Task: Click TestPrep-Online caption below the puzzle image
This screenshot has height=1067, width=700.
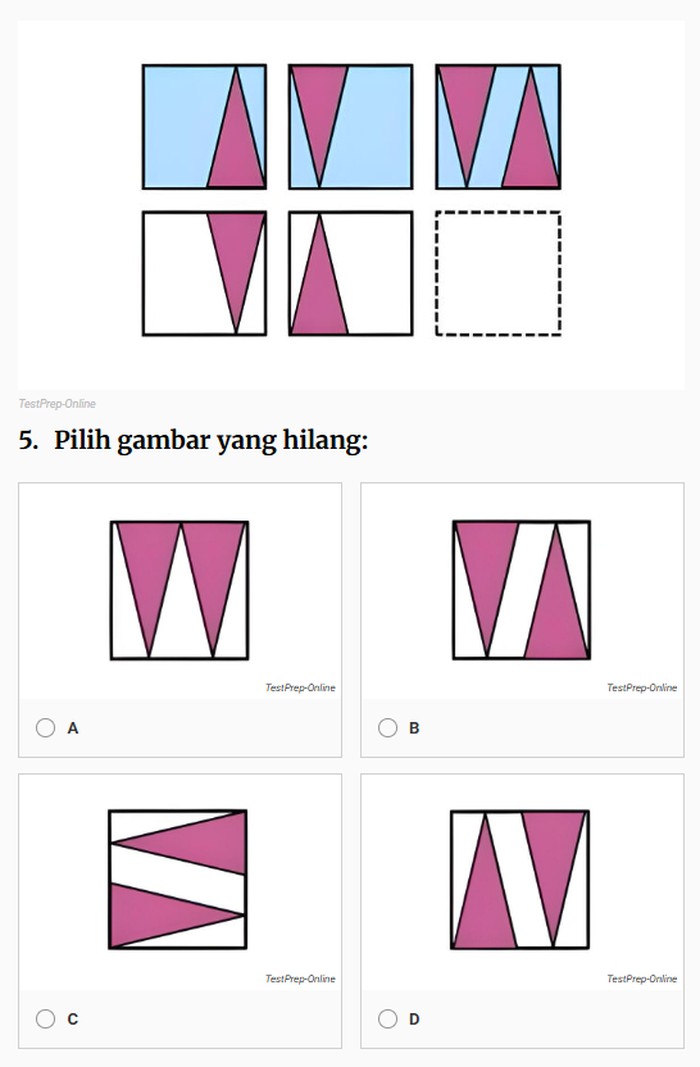Action: [x=57, y=404]
